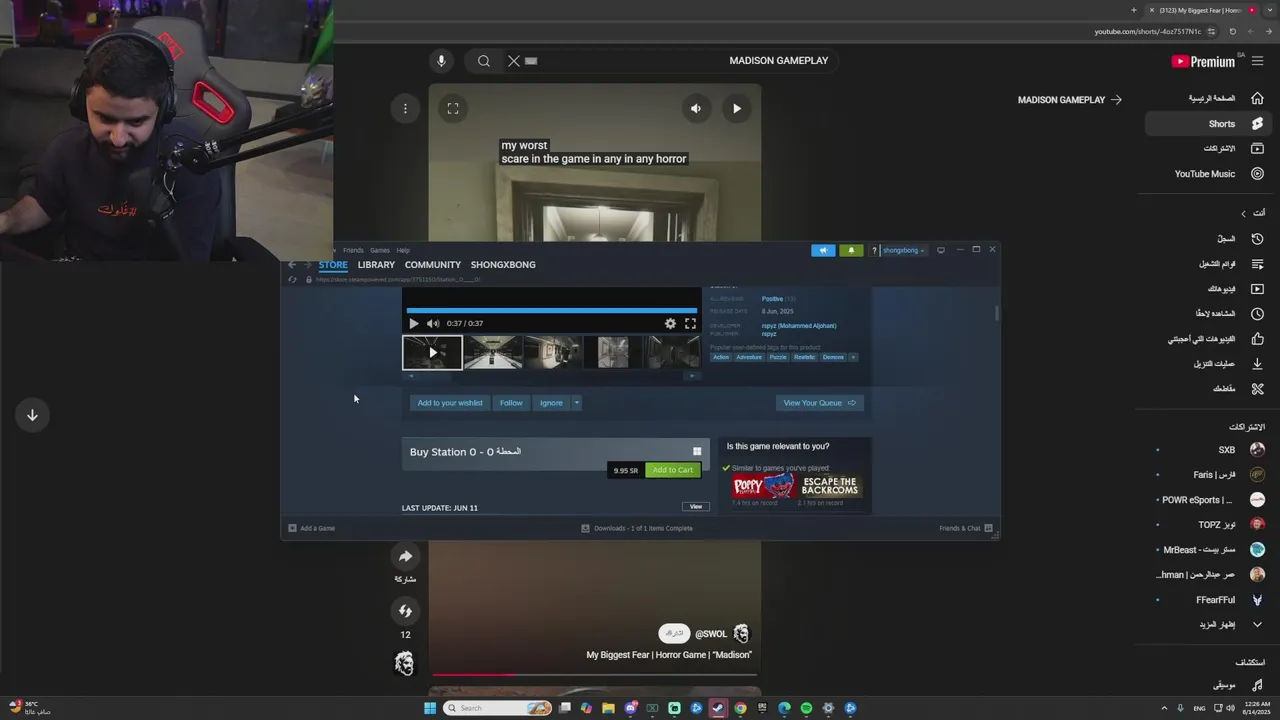Screen dimensions: 1280x720
Task: Toggle fullscreen on the YouTube Short
Action: click(x=453, y=108)
